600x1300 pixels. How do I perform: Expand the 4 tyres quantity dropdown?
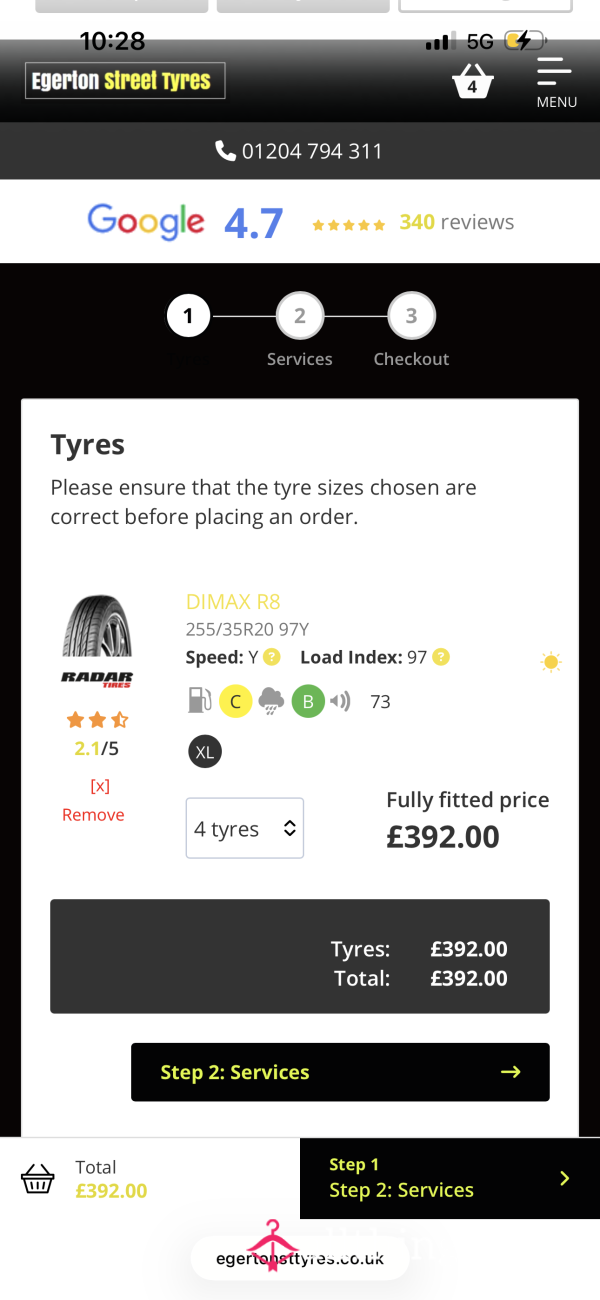tap(245, 828)
